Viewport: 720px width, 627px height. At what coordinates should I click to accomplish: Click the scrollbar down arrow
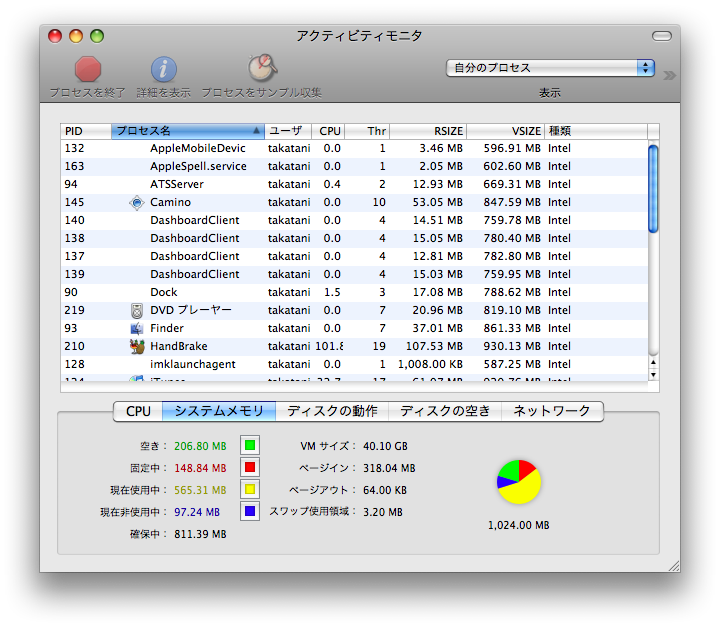[x=653, y=374]
